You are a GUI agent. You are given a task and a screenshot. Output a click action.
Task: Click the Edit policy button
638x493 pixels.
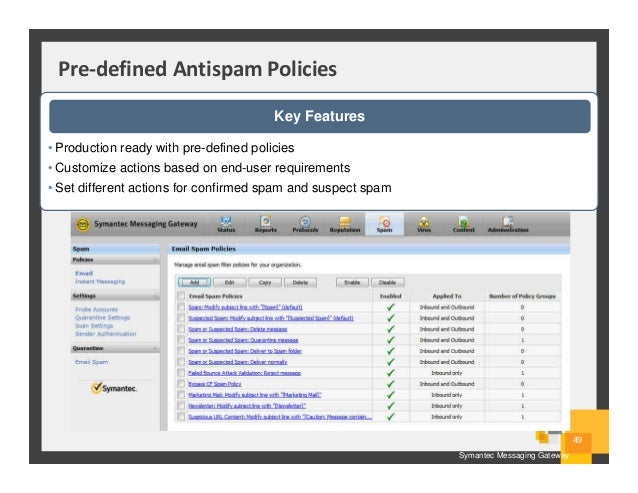click(x=229, y=282)
